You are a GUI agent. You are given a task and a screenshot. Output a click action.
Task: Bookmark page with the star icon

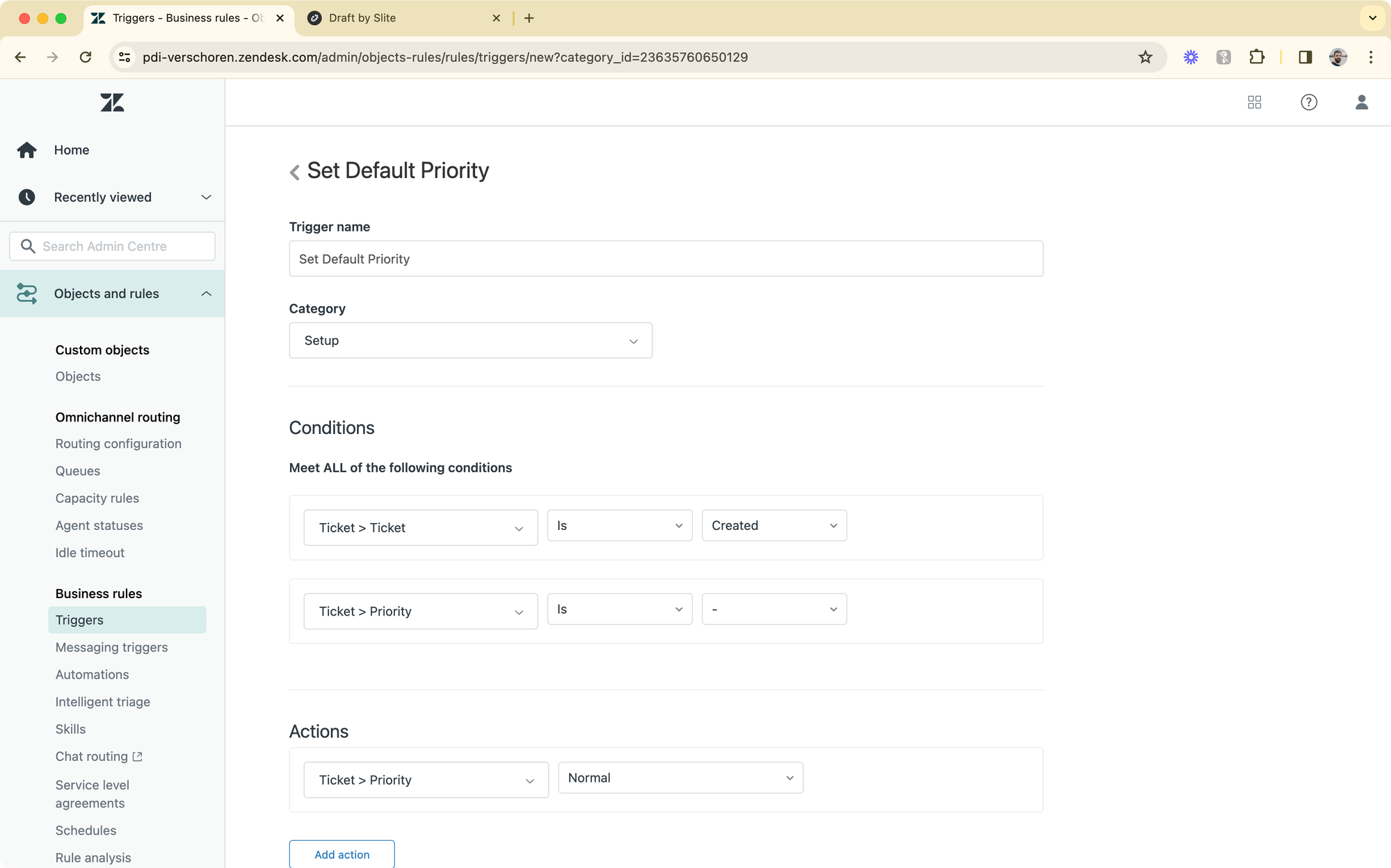pos(1145,57)
